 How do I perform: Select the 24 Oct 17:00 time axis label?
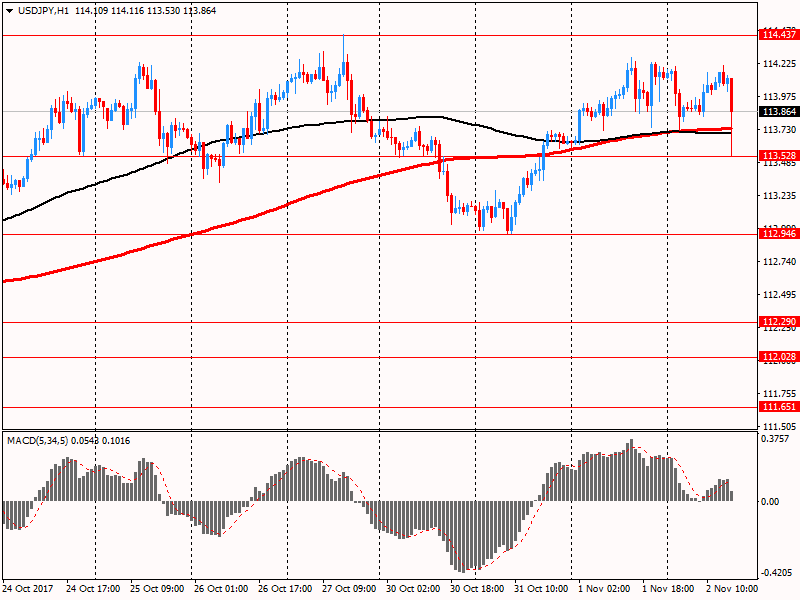(93, 589)
